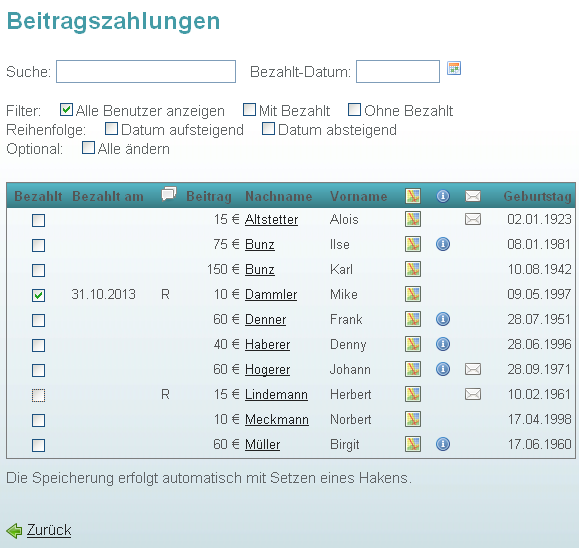Open the info icon for Birgit Müller
Viewport: 579px width, 548px height.
pyautogui.click(x=443, y=444)
